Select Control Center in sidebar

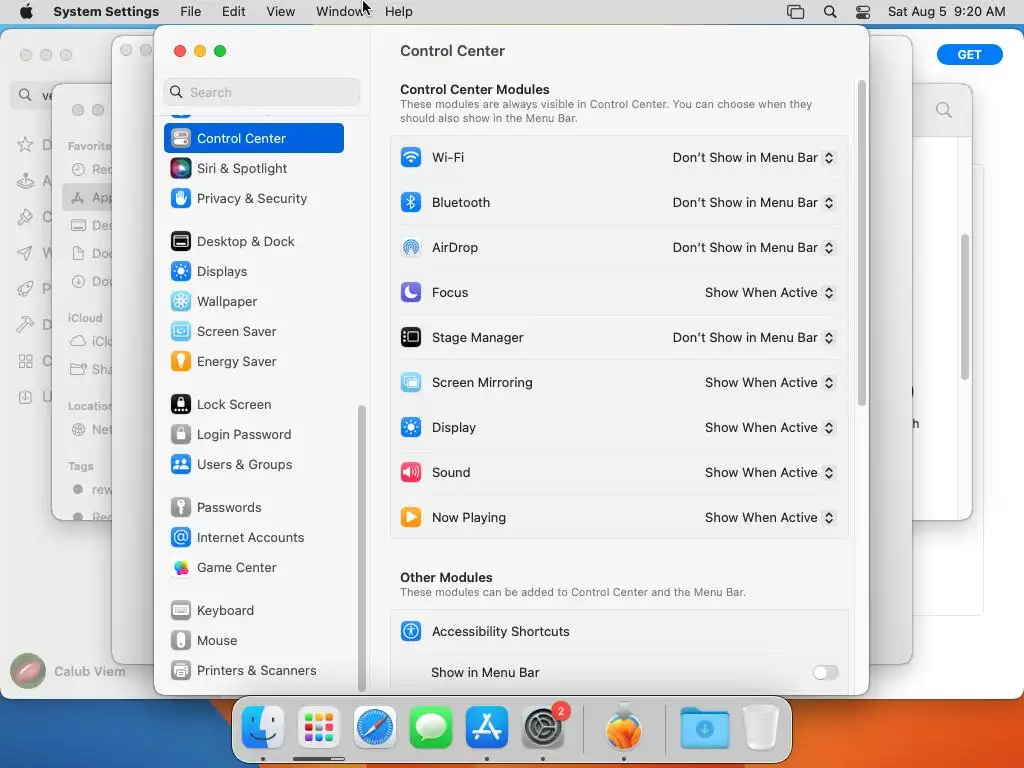(254, 138)
